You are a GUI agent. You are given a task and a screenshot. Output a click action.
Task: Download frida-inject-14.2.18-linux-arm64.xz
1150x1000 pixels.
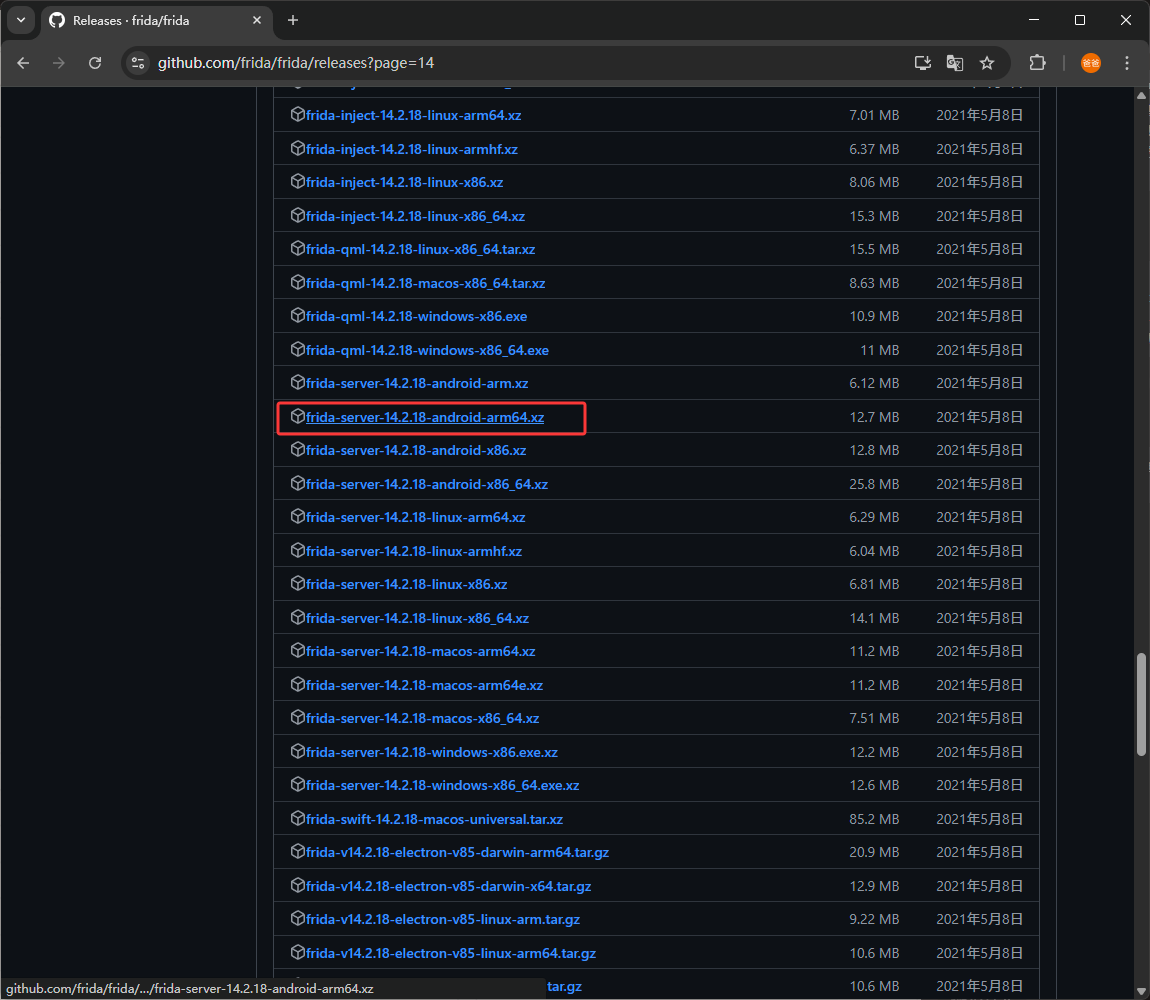414,115
